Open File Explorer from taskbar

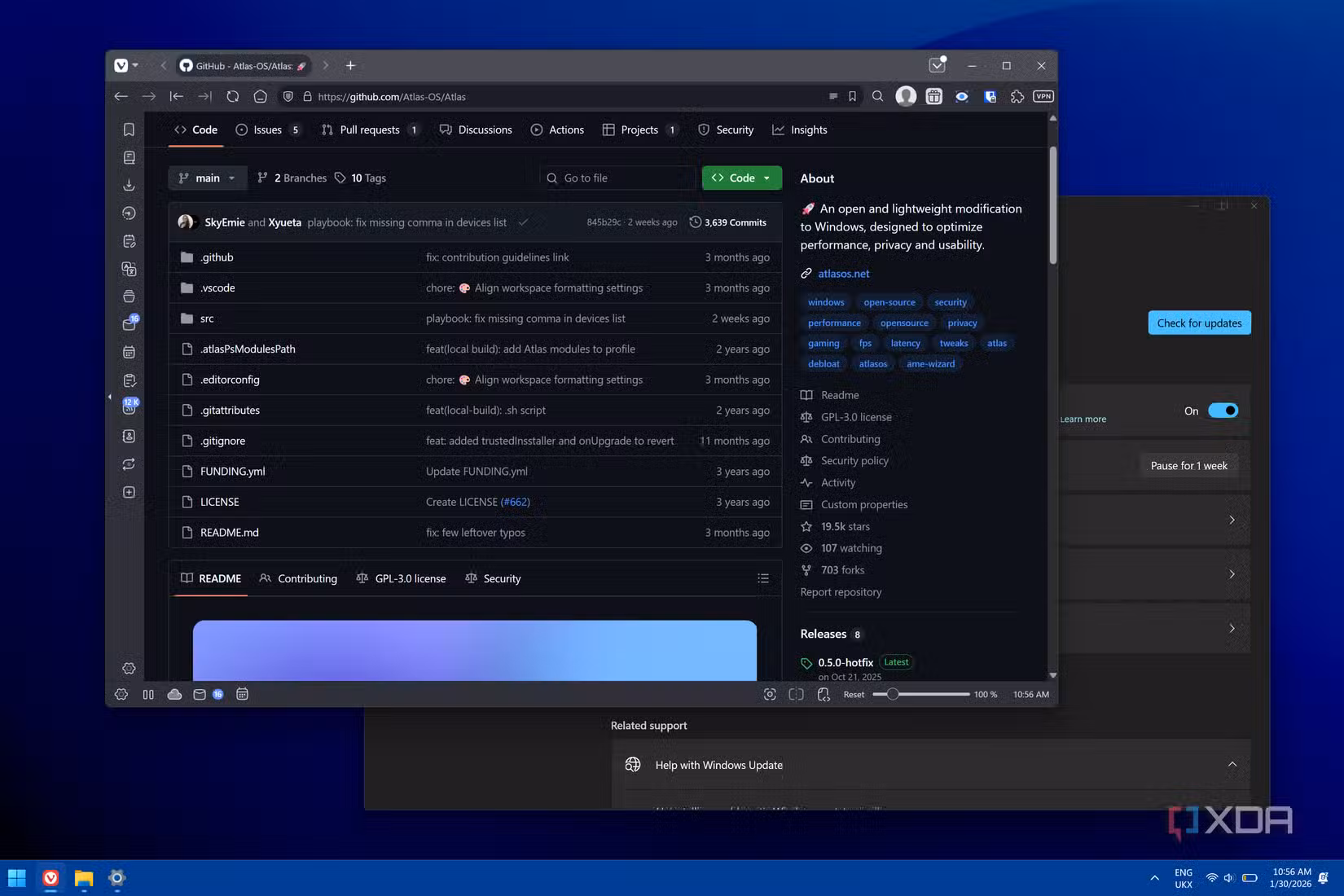tap(83, 878)
